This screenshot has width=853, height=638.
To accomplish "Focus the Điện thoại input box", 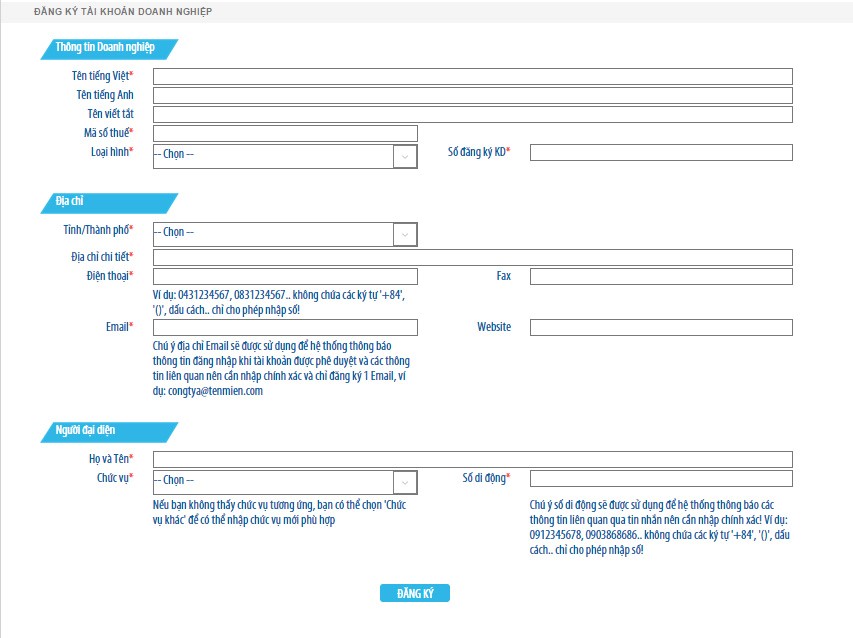I will (285, 276).
